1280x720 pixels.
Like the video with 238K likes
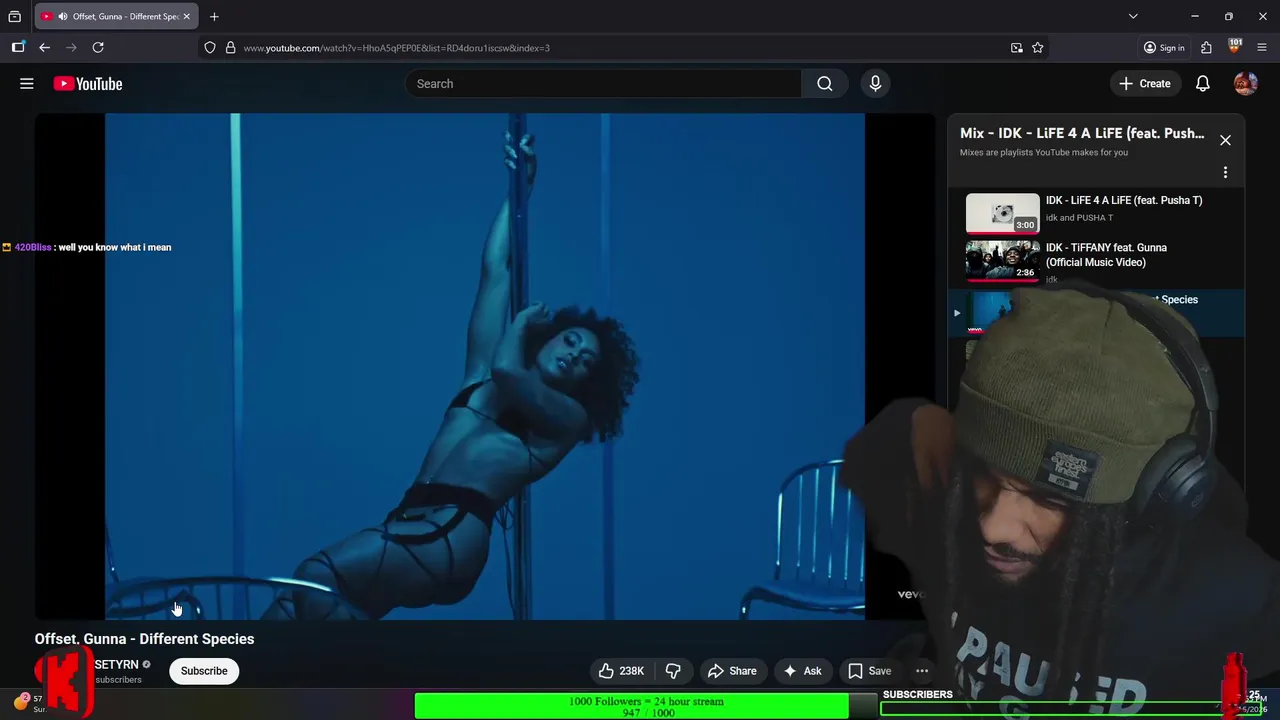coord(622,671)
